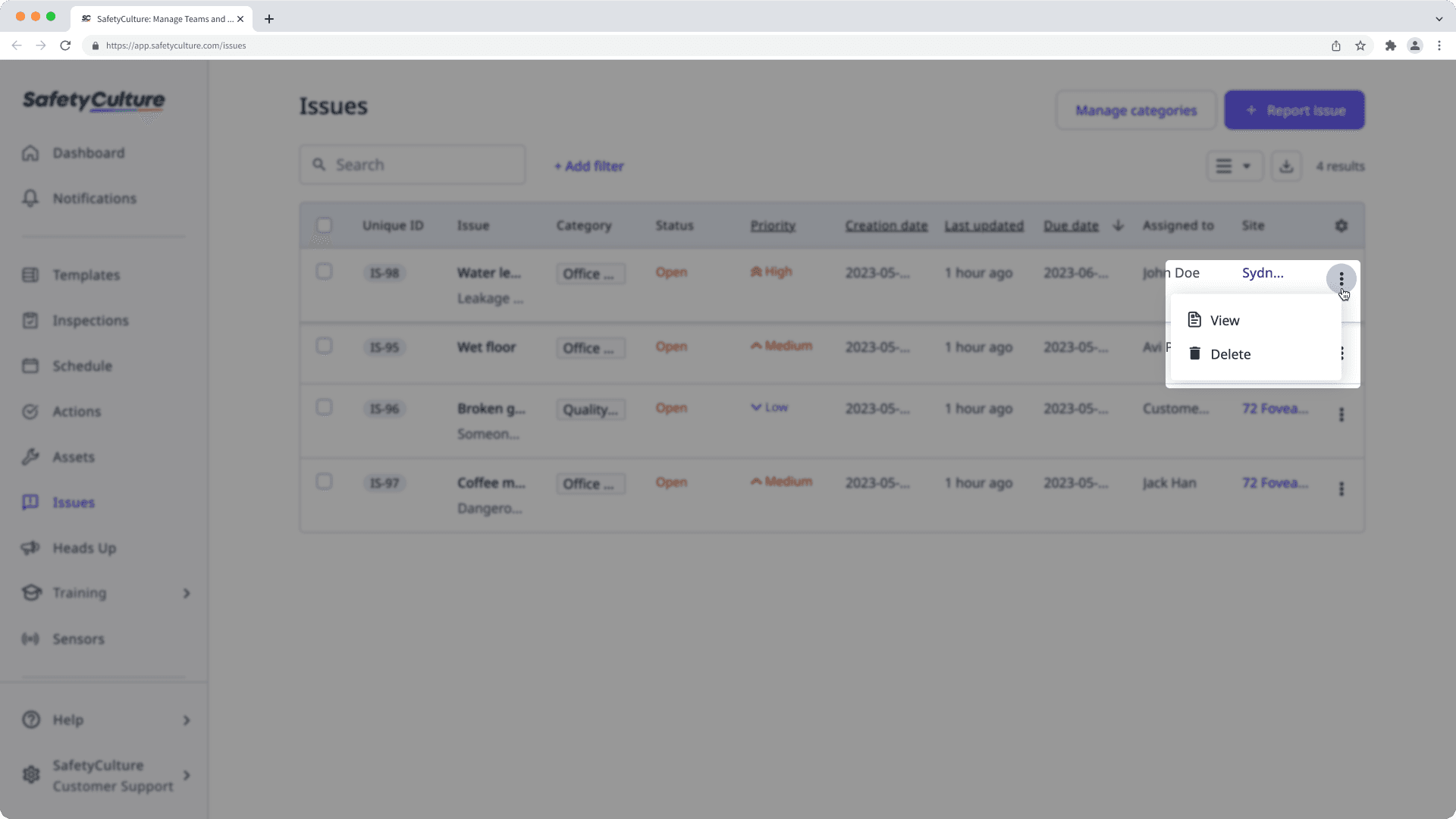The image size is (1456, 819).
Task: Open the Assets section
Action: tap(73, 457)
